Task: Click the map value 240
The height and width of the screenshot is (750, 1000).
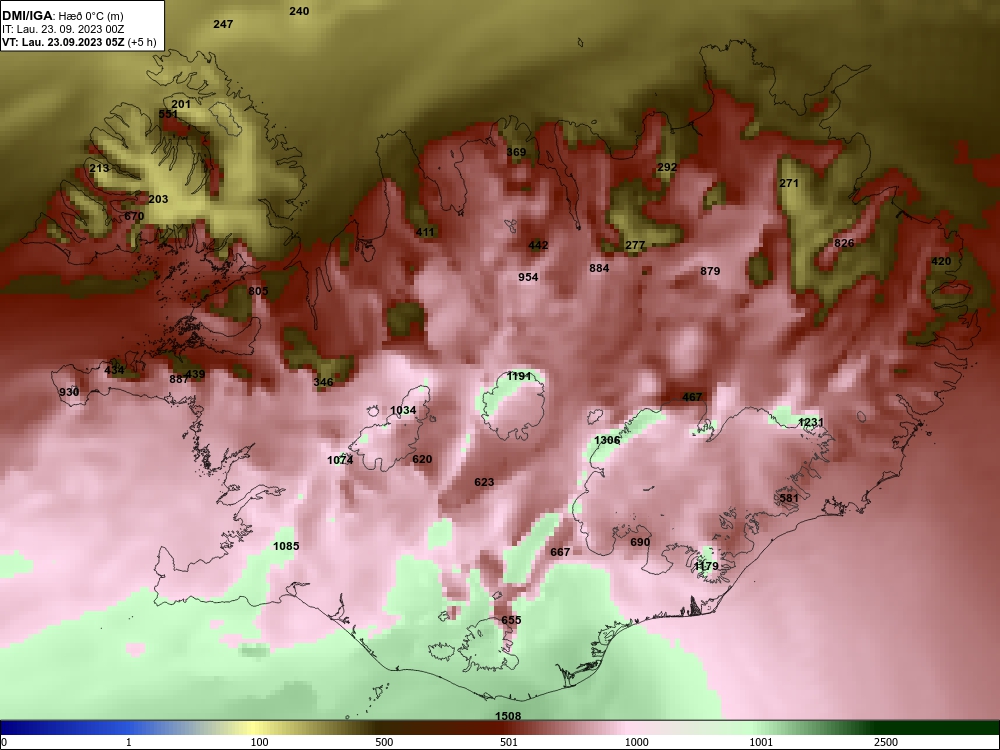Action: pos(299,11)
